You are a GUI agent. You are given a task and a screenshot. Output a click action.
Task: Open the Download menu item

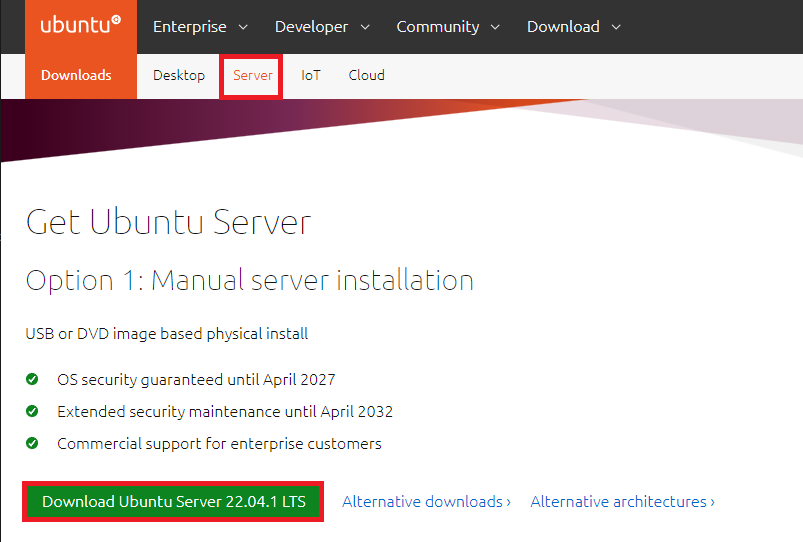click(x=563, y=27)
